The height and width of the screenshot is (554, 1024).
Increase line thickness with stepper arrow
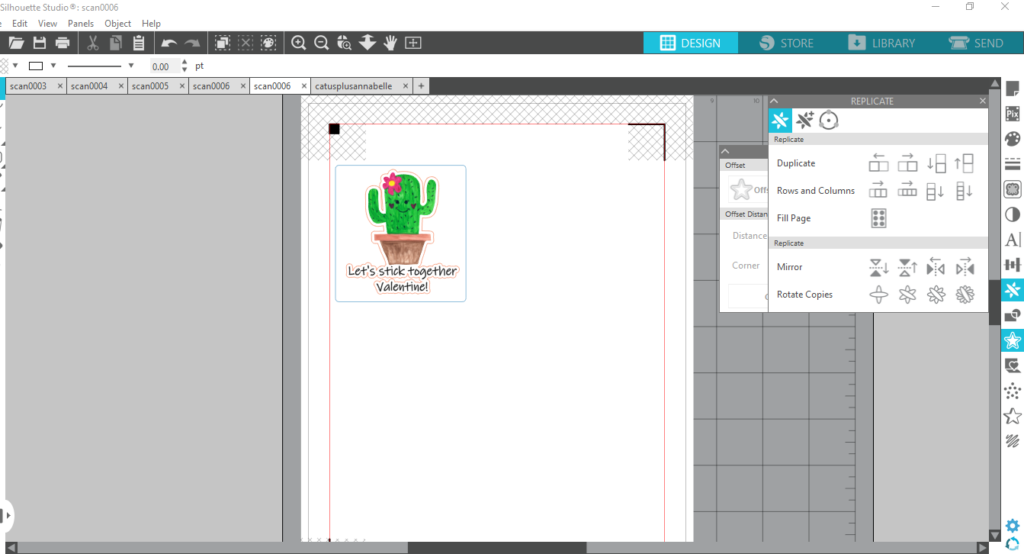[x=184, y=62]
